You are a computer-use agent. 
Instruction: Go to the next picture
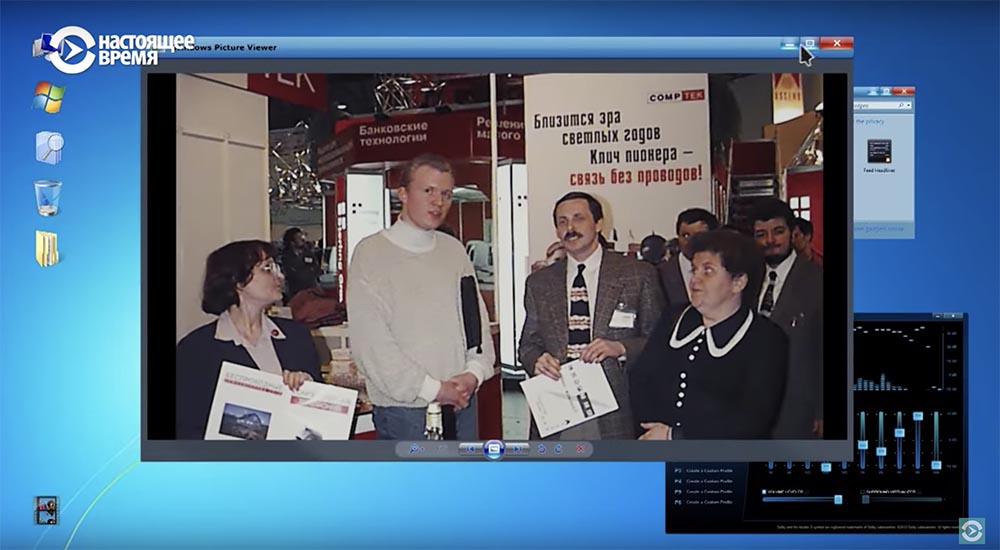(517, 449)
